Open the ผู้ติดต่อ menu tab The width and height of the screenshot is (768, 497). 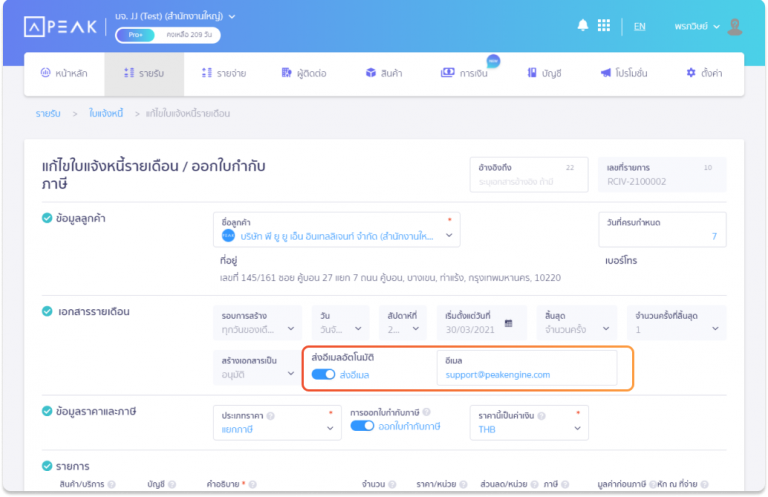304,73
